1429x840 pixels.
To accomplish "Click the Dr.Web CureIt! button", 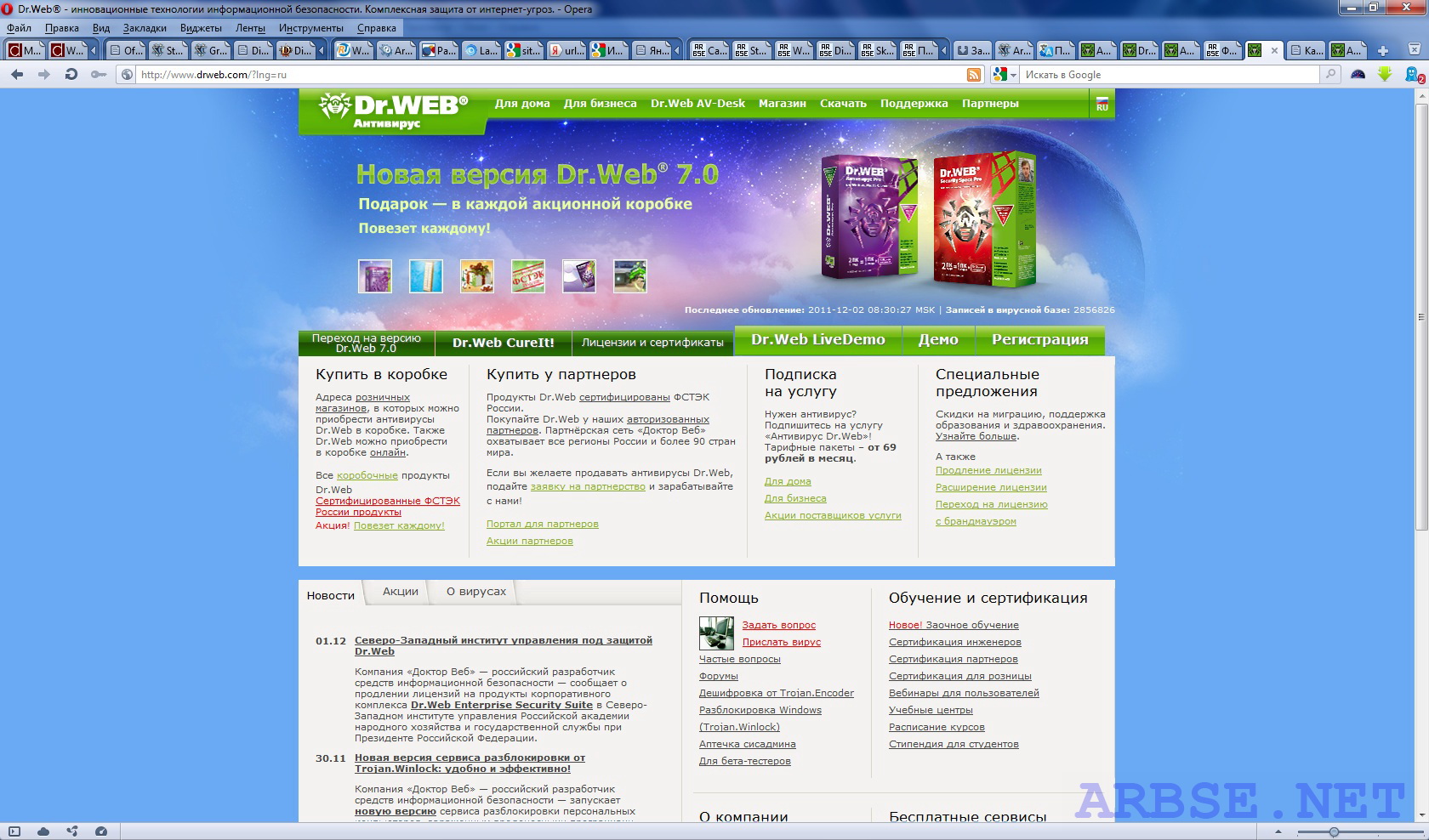I will pos(504,343).
